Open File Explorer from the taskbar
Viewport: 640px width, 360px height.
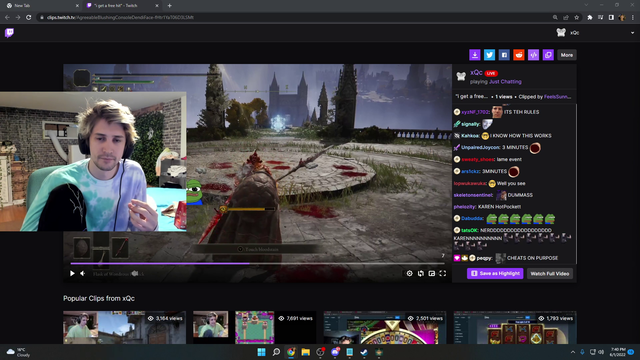coord(305,352)
